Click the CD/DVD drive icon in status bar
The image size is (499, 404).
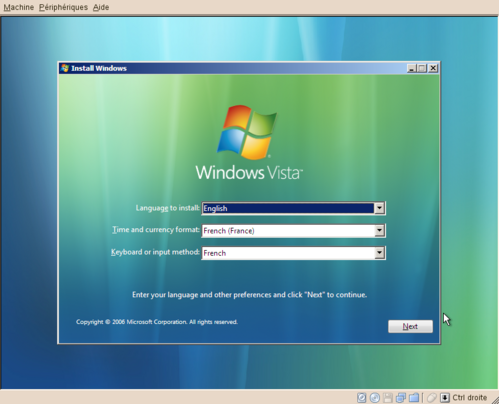point(375,397)
